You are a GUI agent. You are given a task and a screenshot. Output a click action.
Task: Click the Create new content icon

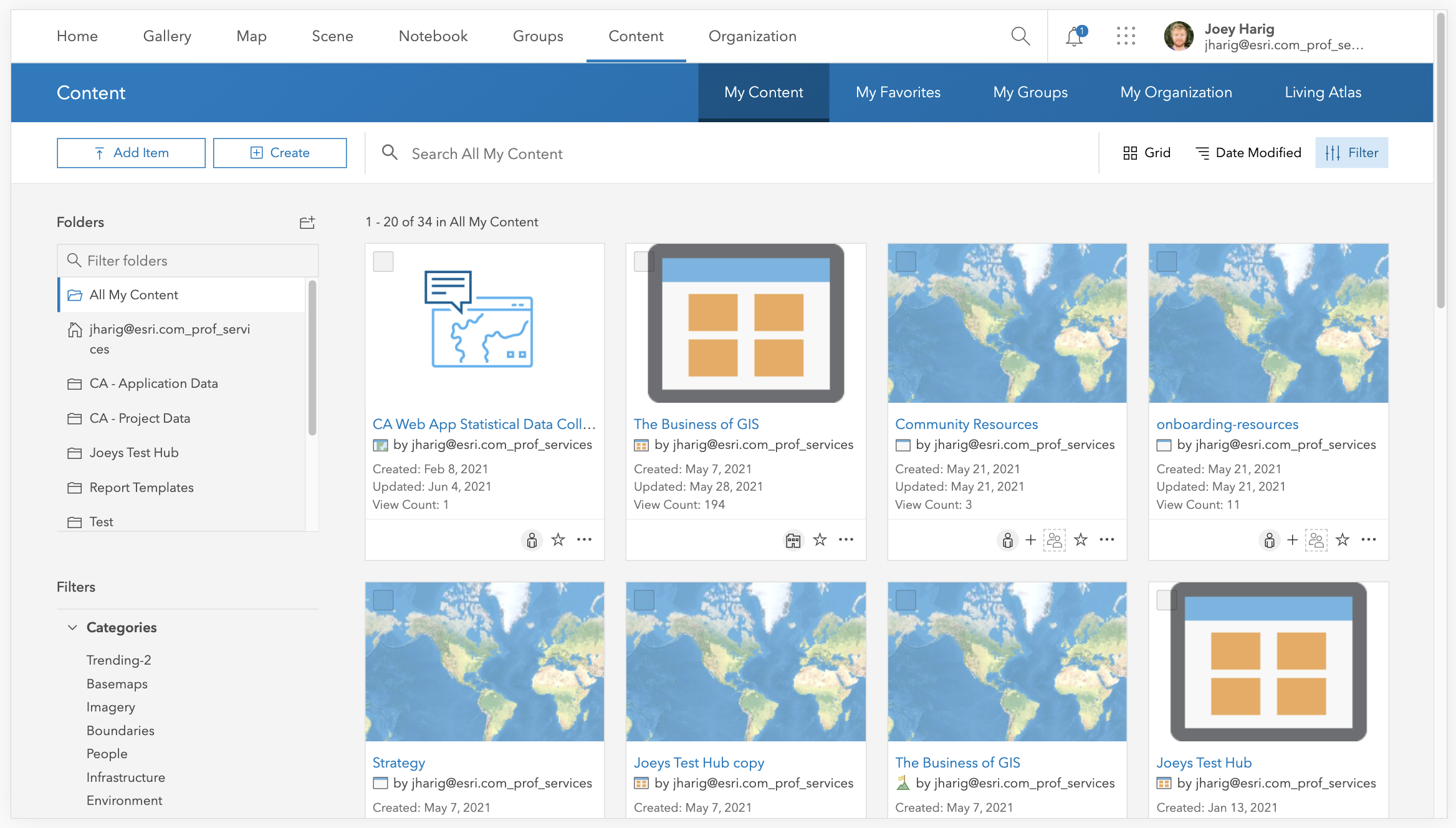click(280, 152)
